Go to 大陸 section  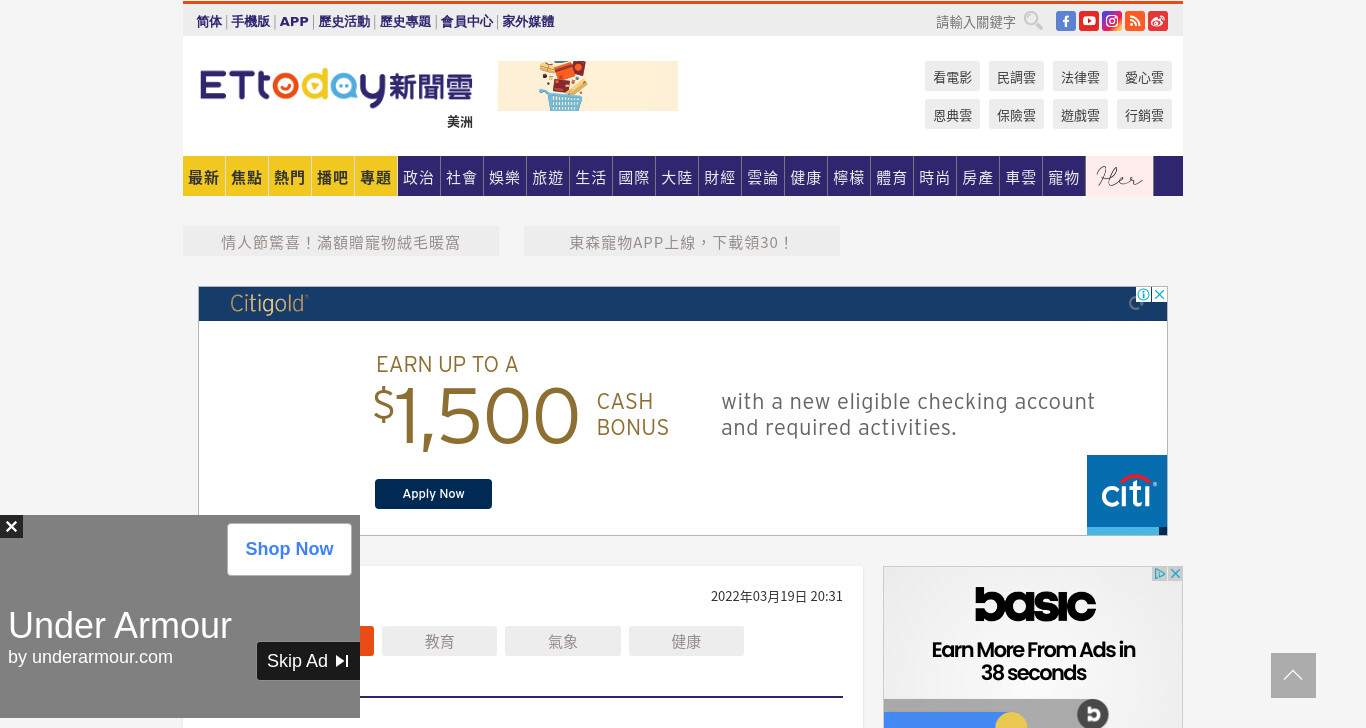point(677,176)
